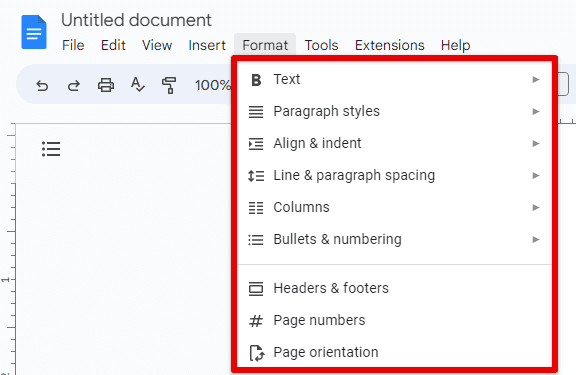Click the bold B icon beside Text

point(256,80)
